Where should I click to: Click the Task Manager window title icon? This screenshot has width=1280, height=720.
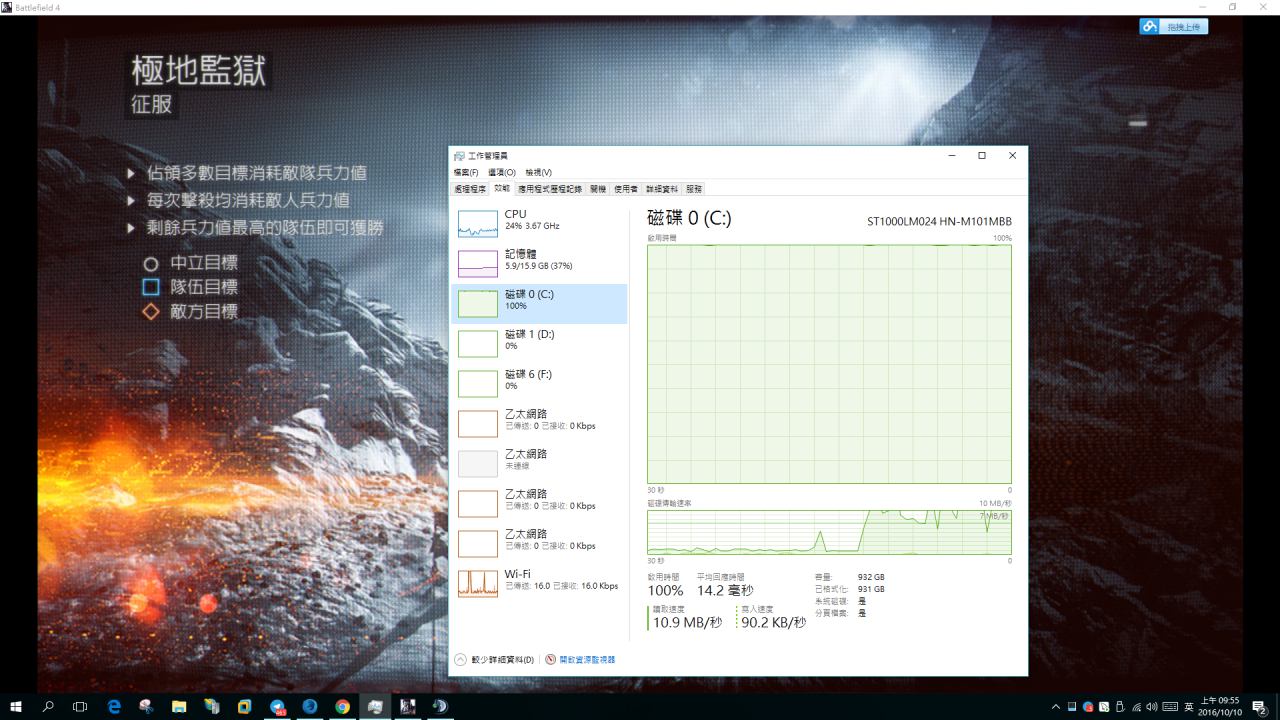(x=459, y=156)
